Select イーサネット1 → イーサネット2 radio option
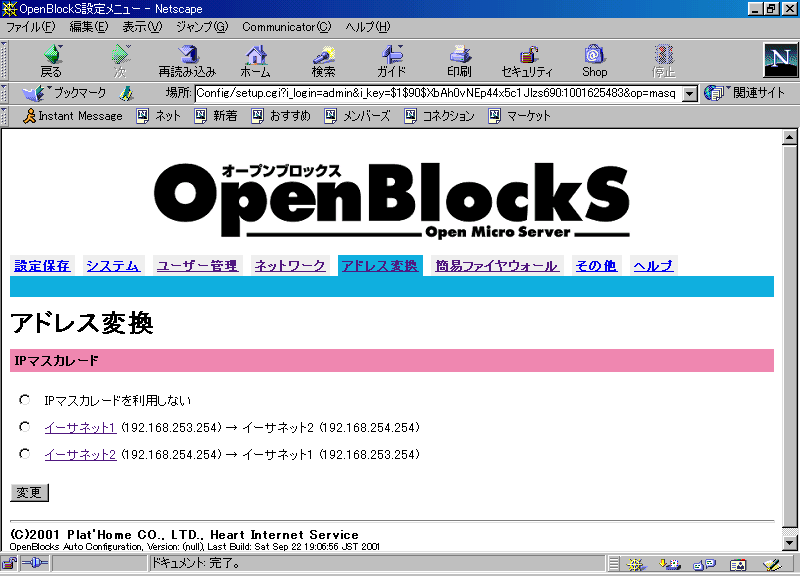The height and width of the screenshot is (576, 800). (24, 427)
